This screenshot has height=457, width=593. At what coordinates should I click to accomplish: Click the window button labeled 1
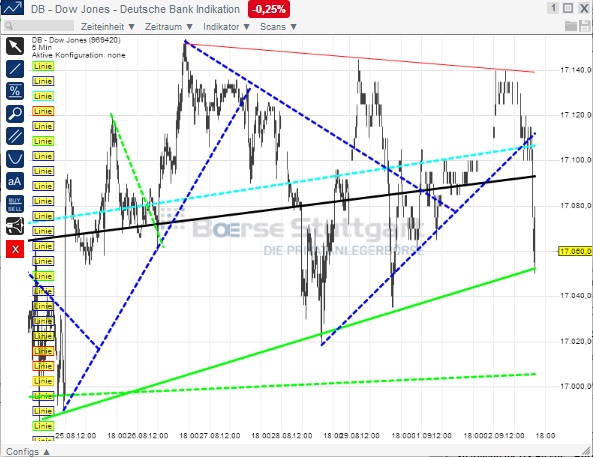553,8
